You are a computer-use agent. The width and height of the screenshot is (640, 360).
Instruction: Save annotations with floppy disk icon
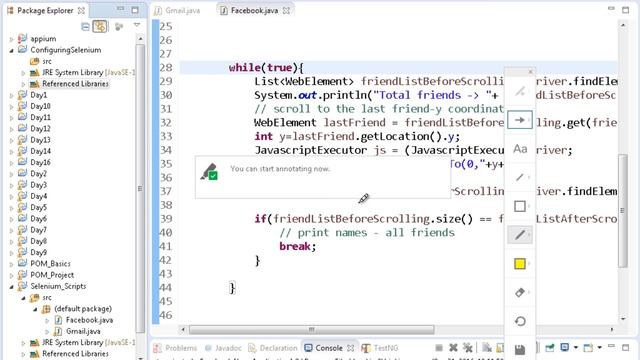click(520, 350)
